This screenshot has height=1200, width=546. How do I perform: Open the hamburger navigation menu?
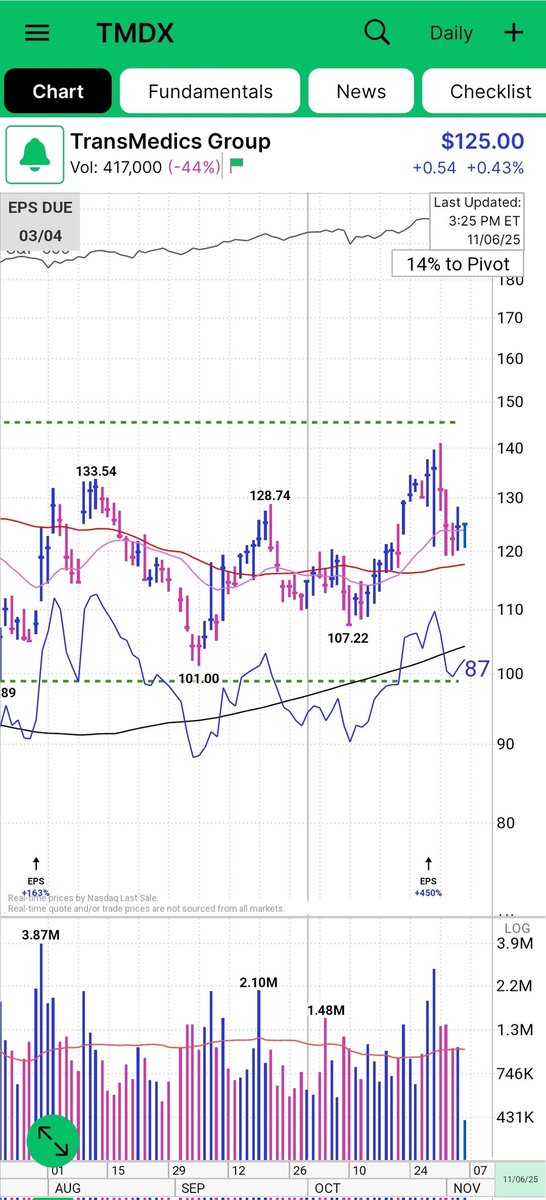[x=37, y=32]
